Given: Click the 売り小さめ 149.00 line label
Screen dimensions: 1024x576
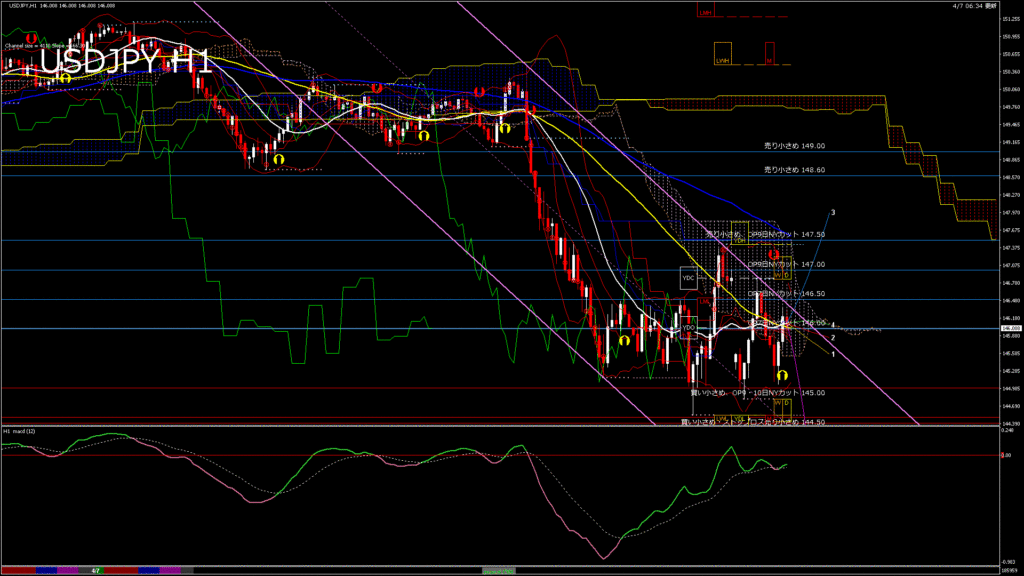Looking at the screenshot, I should [794, 145].
